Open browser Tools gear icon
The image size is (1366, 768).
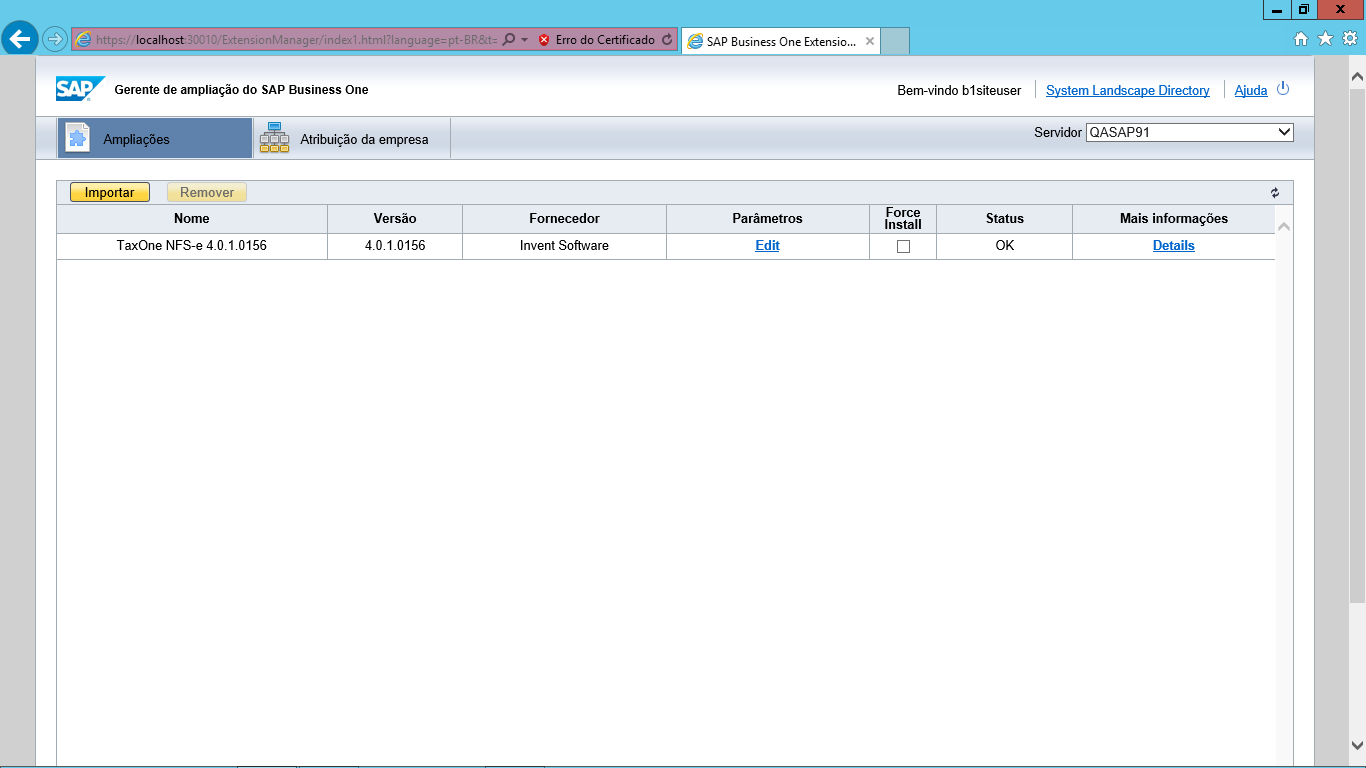pos(1349,39)
